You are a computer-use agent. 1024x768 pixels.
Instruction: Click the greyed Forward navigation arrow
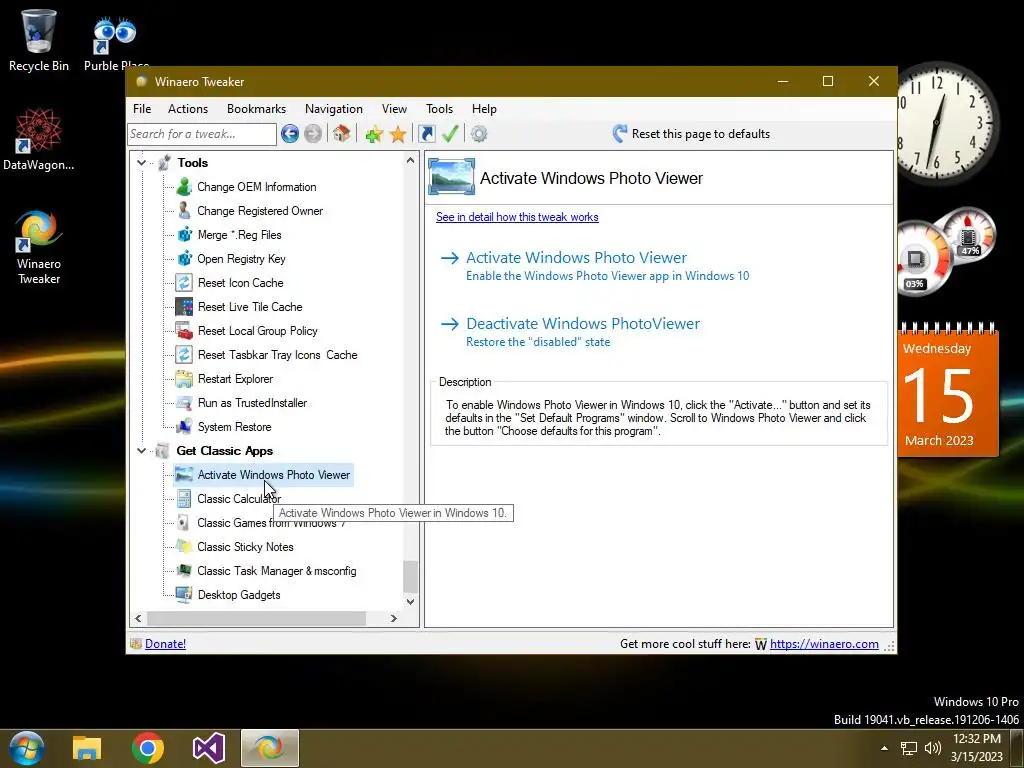[313, 134]
